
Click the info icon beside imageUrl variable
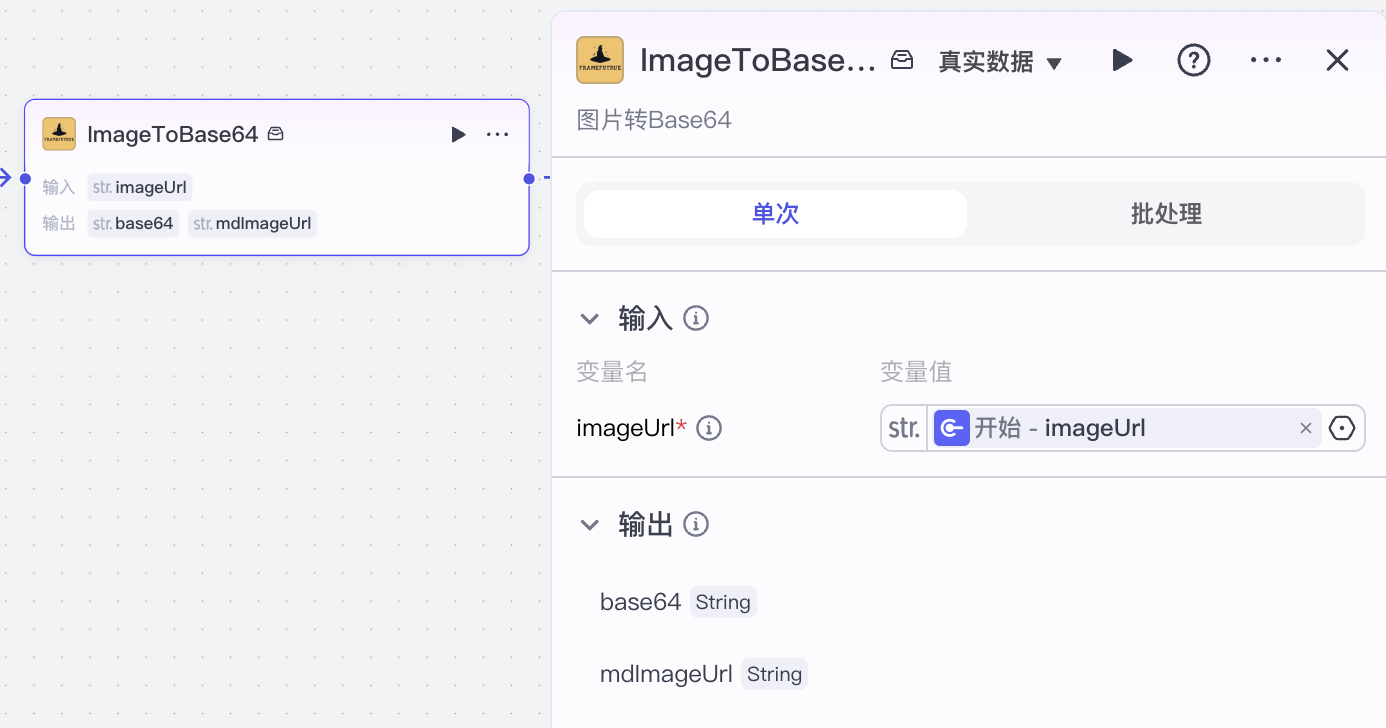[709, 427]
